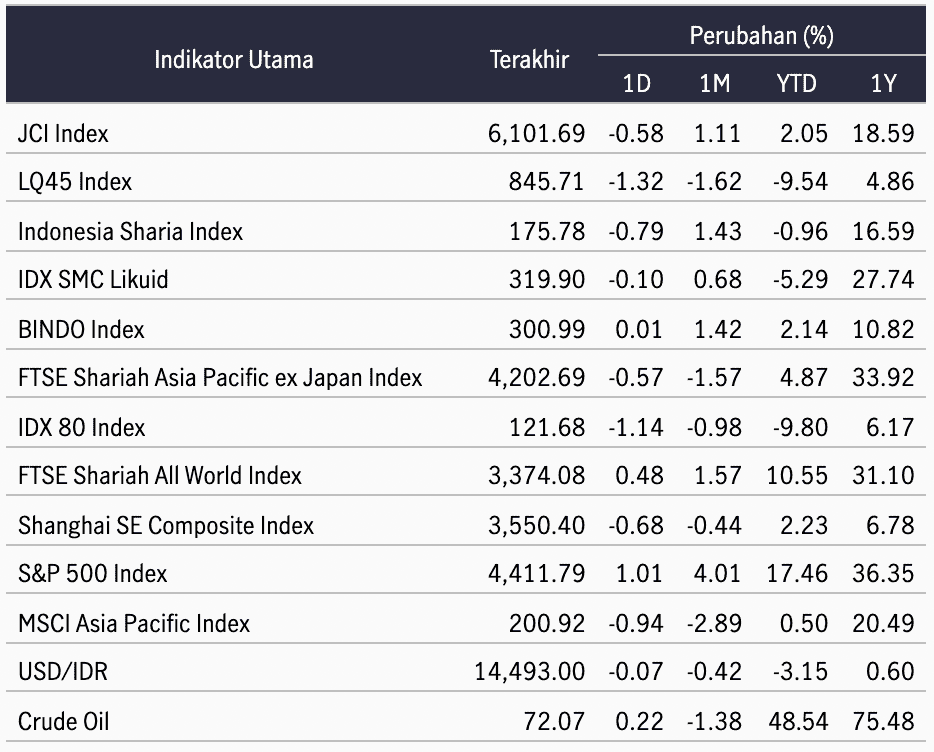Click JCI Index 1D value -0.58
Image resolution: width=934 pixels, height=752 pixels.
click(636, 133)
